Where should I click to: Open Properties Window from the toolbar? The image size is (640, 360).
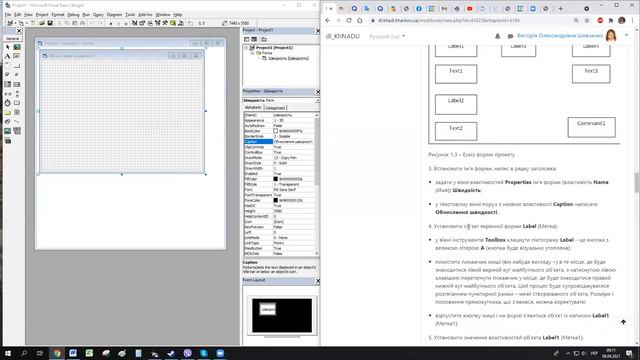(x=142, y=23)
